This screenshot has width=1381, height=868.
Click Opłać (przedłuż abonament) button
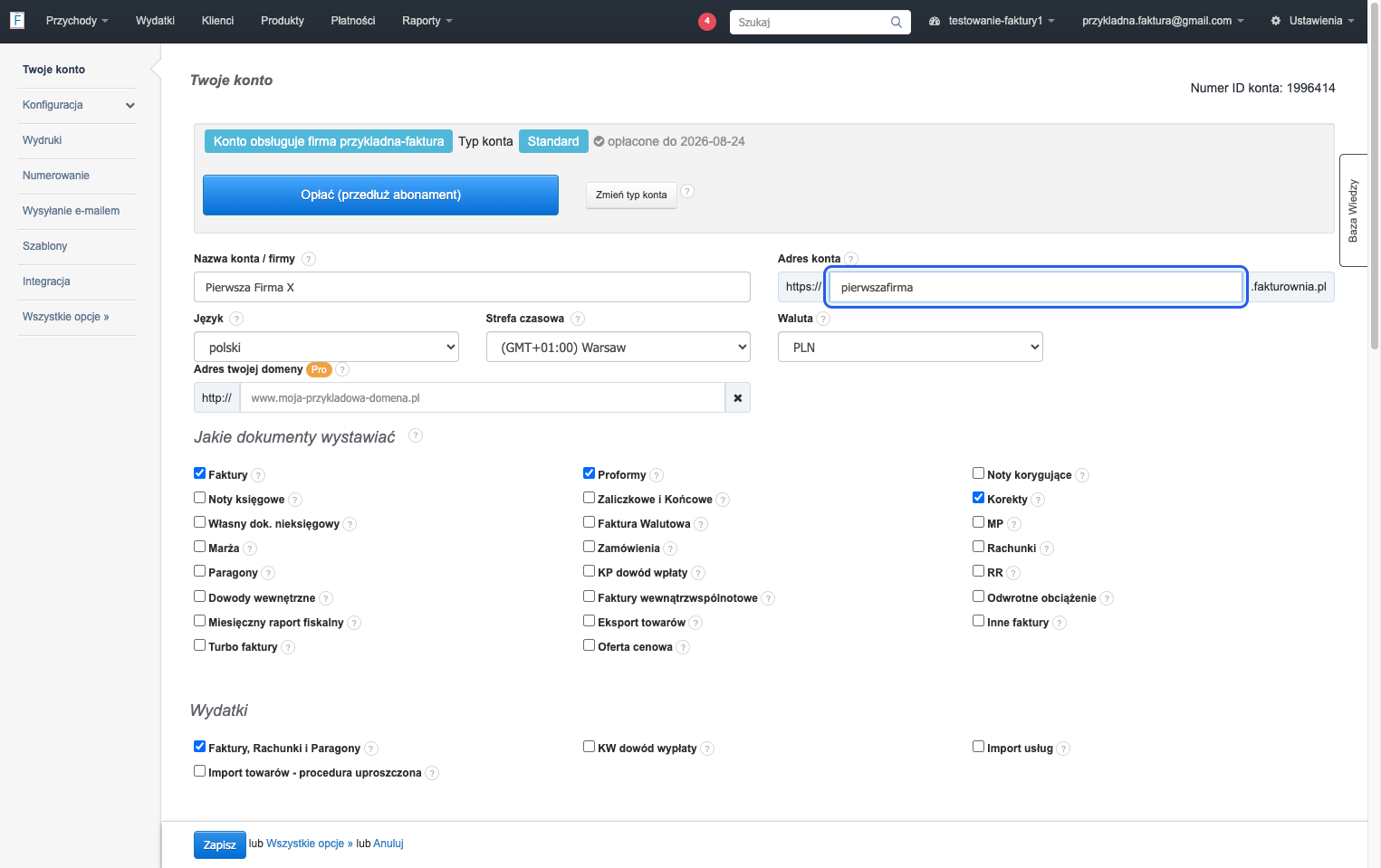click(x=380, y=195)
